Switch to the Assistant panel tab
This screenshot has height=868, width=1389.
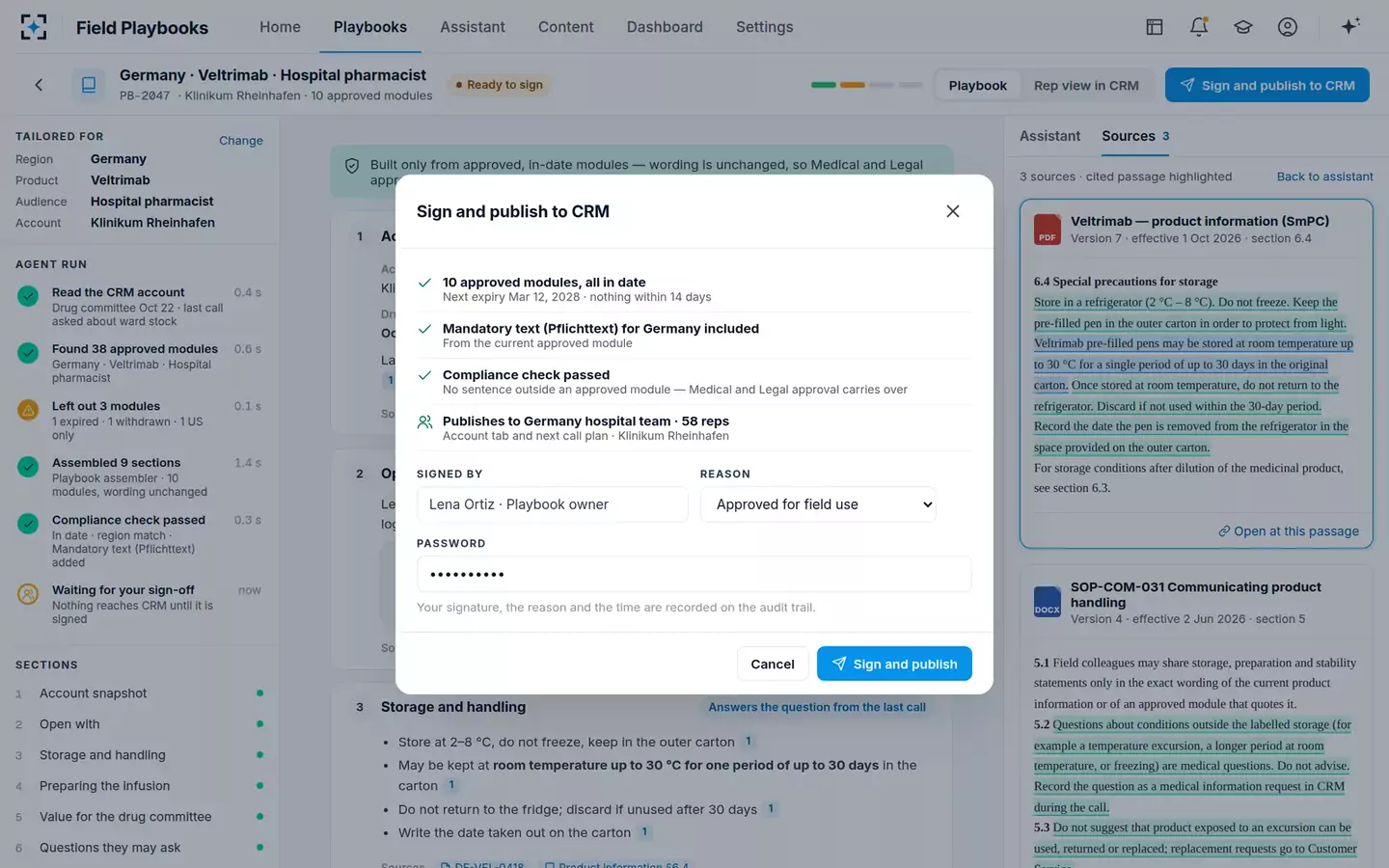pos(1049,136)
